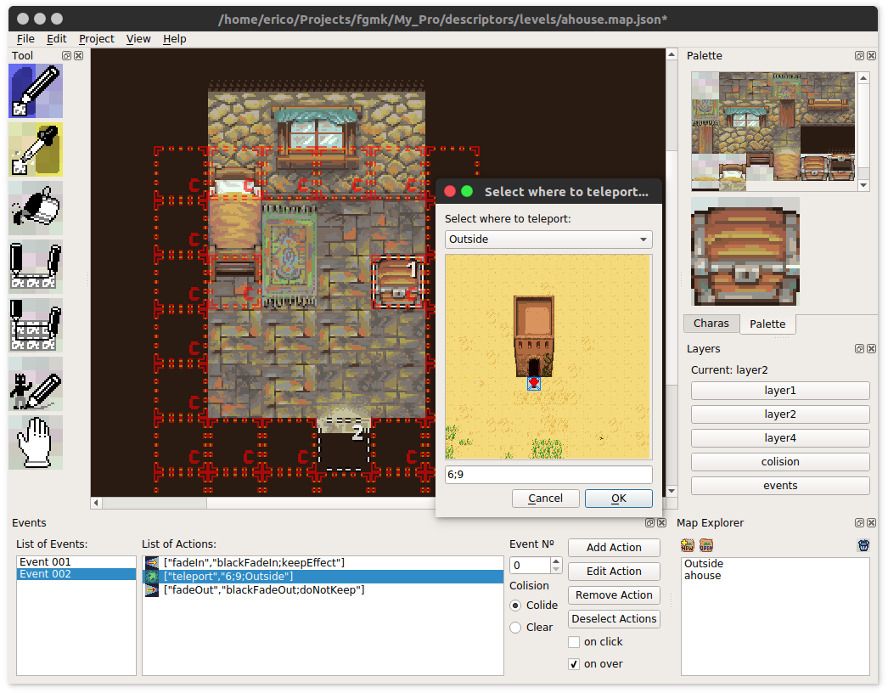Select the Pencil drawing tool
Image resolution: width=888 pixels, height=693 pixels.
click(x=35, y=90)
